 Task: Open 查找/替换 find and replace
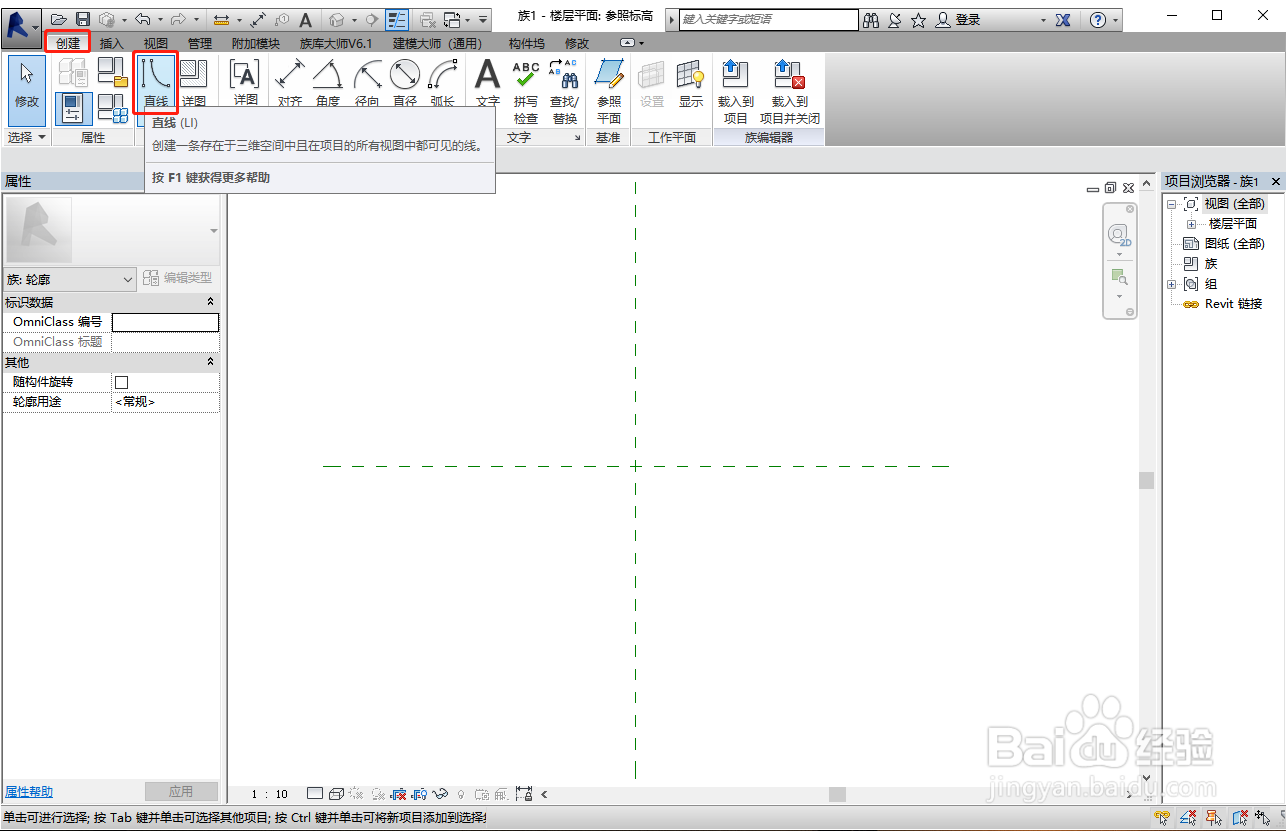point(564,91)
